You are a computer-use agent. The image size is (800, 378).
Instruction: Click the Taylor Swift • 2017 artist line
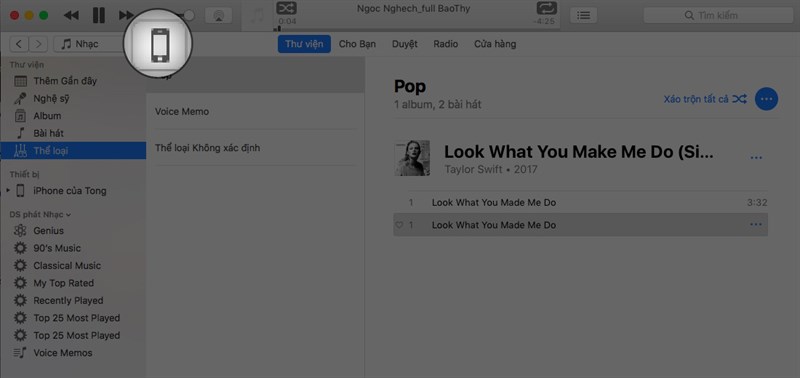point(490,169)
